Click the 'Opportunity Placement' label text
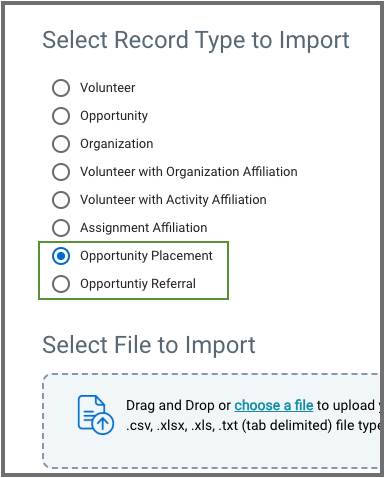This screenshot has width=384, height=478. pos(146,256)
